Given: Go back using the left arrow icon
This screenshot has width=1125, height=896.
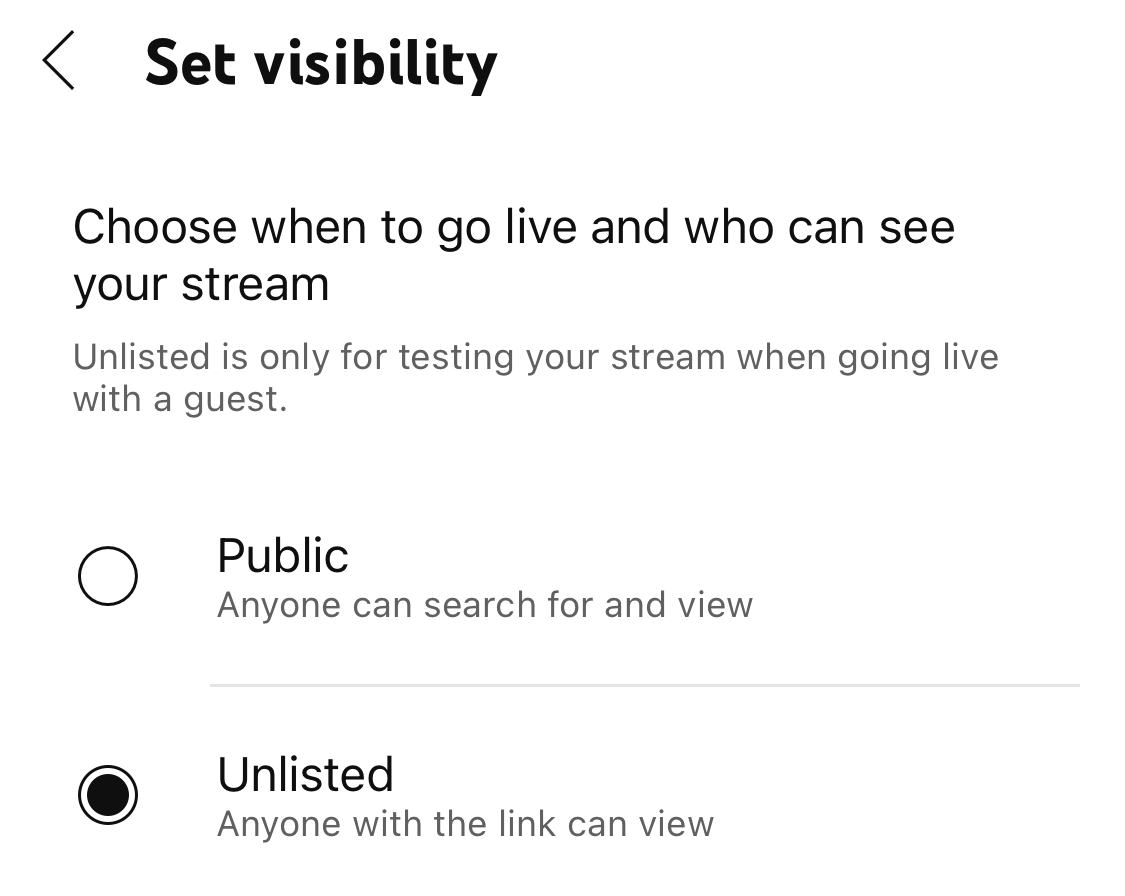Looking at the screenshot, I should coord(59,61).
